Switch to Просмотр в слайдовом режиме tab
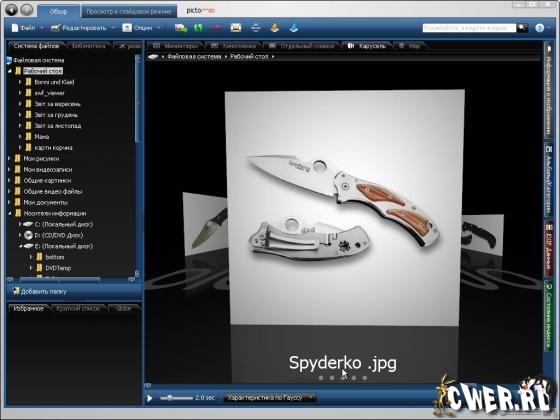Screen dimensions: 560x420 pos(129,11)
